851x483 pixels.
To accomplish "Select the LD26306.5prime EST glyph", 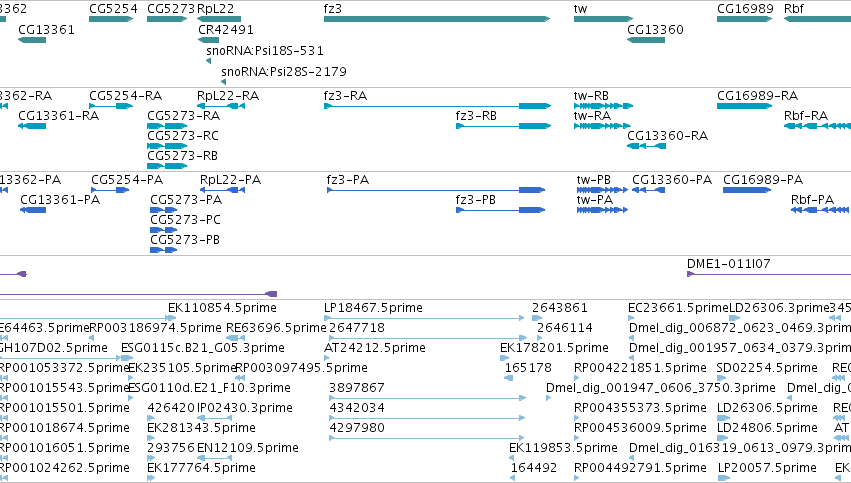I will coord(724,418).
